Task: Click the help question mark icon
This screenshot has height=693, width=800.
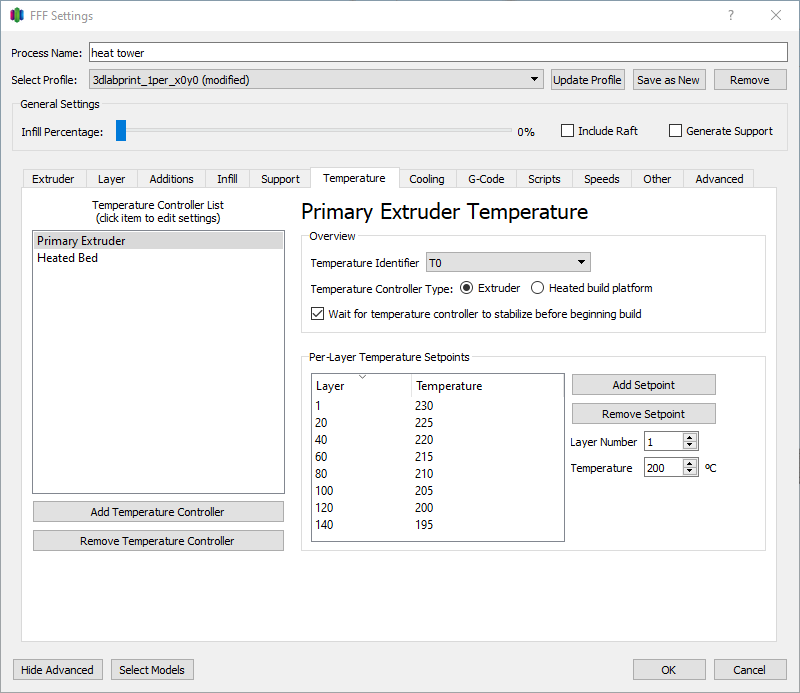Action: pyautogui.click(x=731, y=15)
